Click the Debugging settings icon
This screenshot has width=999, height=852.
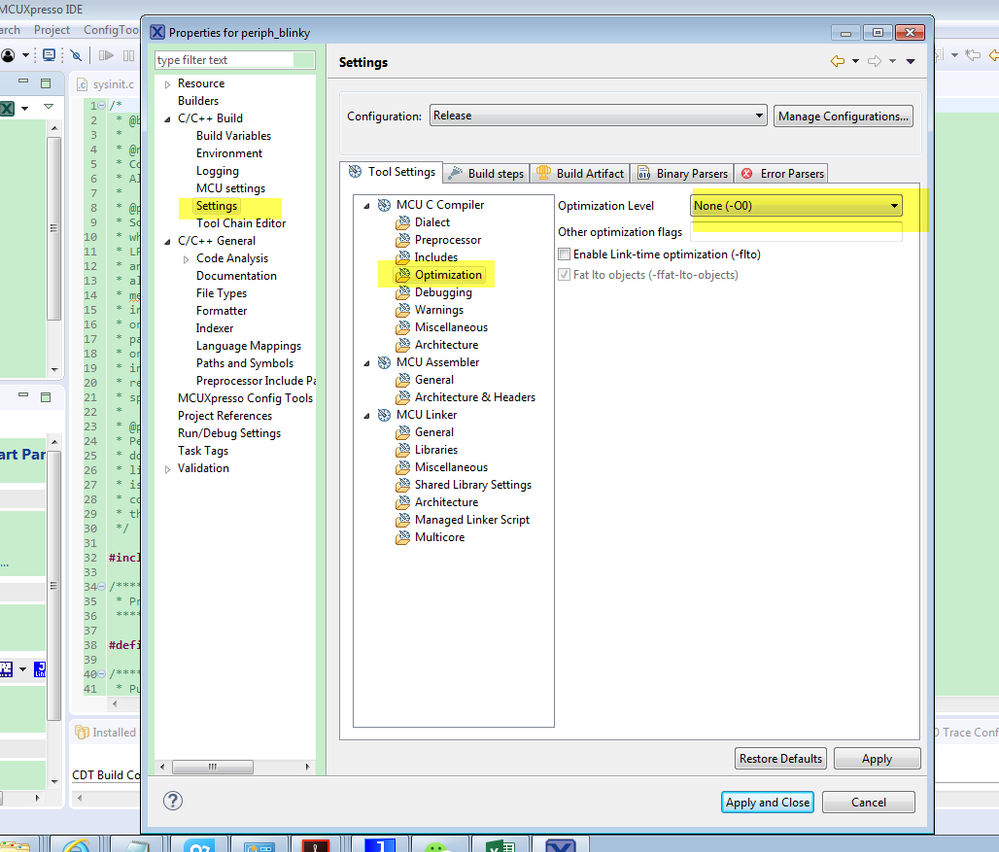pyautogui.click(x=403, y=292)
